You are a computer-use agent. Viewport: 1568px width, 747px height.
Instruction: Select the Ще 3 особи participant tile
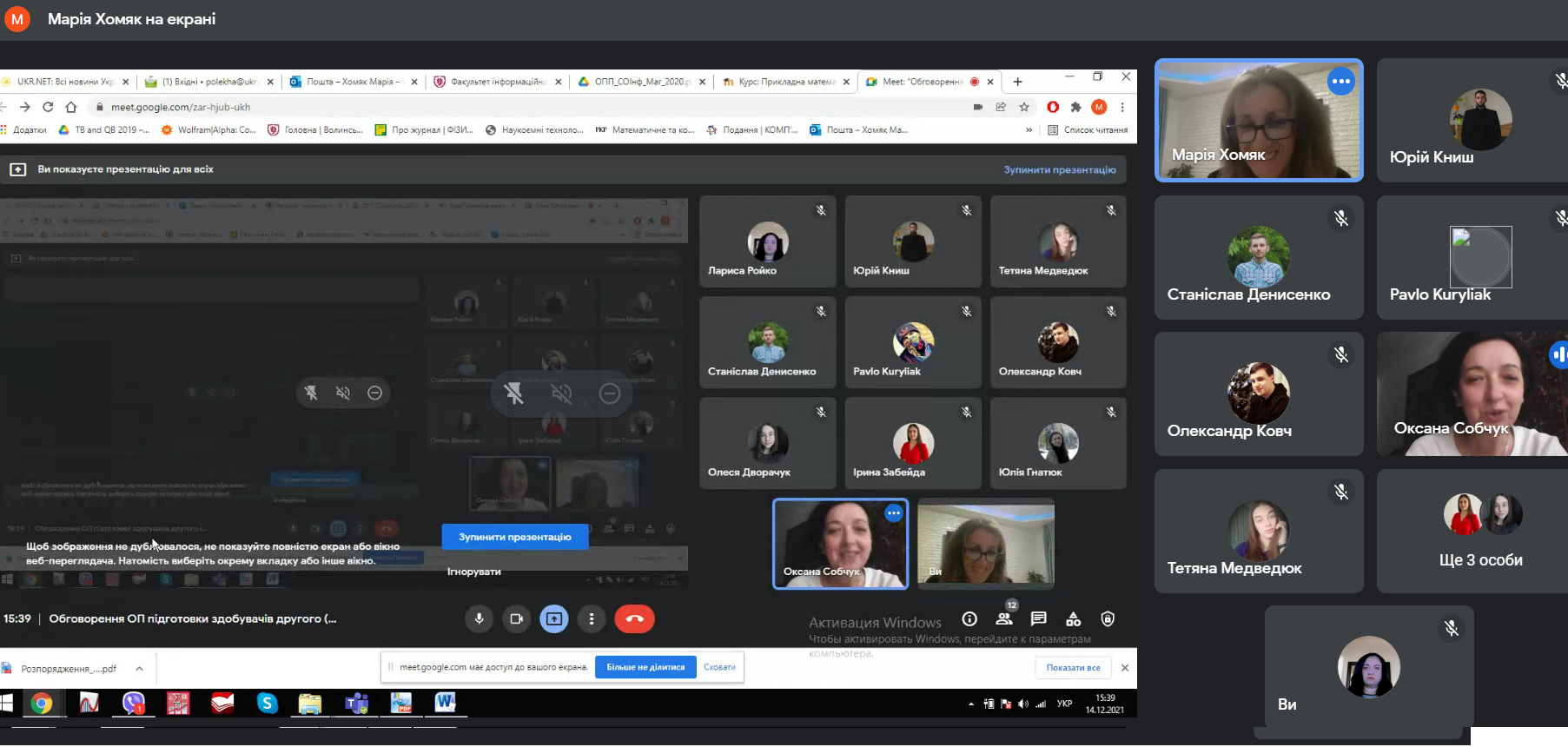tap(1480, 532)
